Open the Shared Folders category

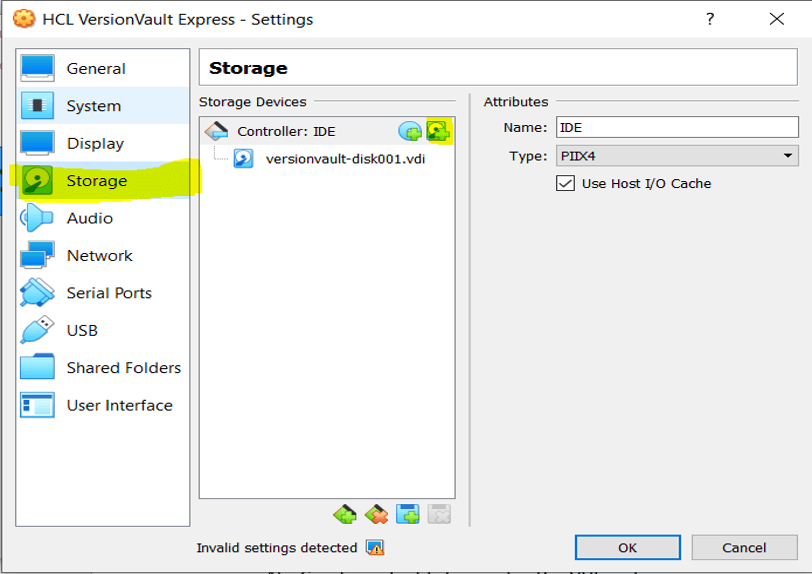(103, 368)
